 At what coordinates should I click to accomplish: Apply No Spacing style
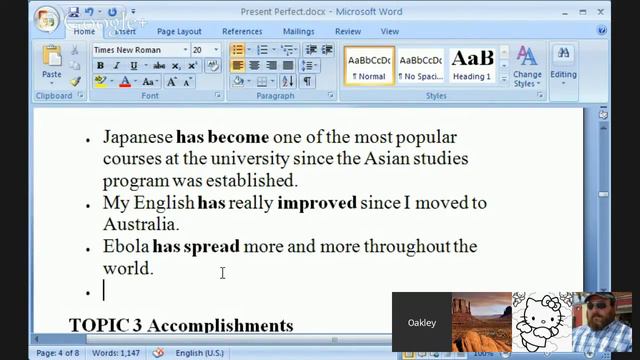(421, 66)
